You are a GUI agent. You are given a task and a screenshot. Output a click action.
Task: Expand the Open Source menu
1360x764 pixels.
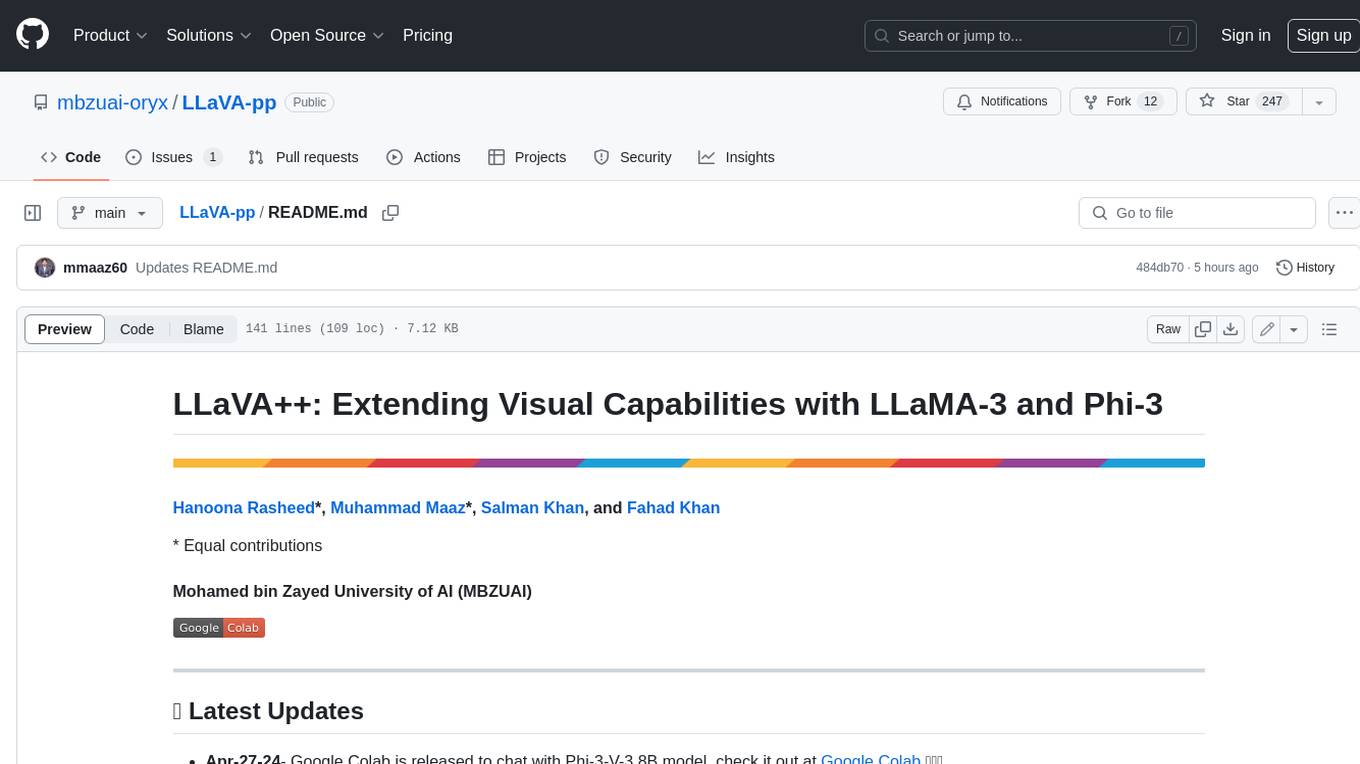[327, 35]
